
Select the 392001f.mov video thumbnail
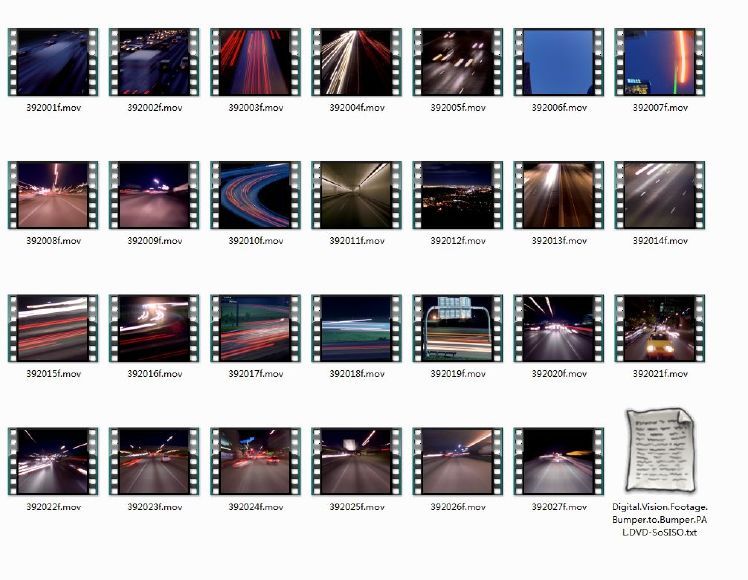[53, 62]
